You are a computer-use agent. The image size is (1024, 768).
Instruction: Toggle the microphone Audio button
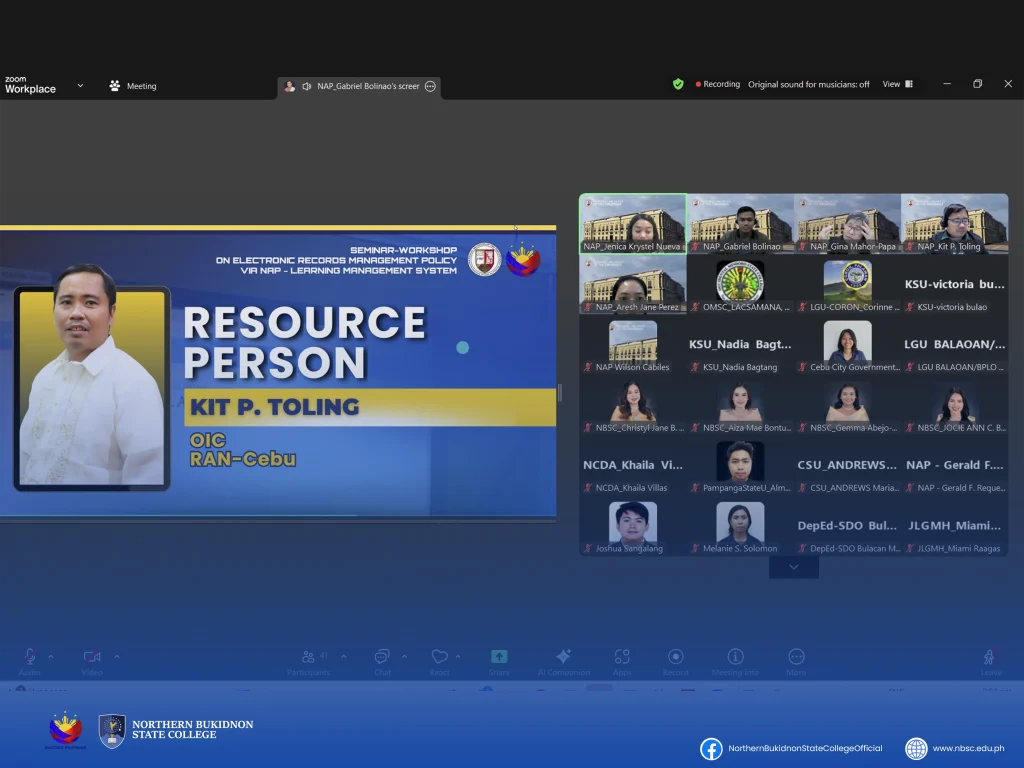coord(30,657)
